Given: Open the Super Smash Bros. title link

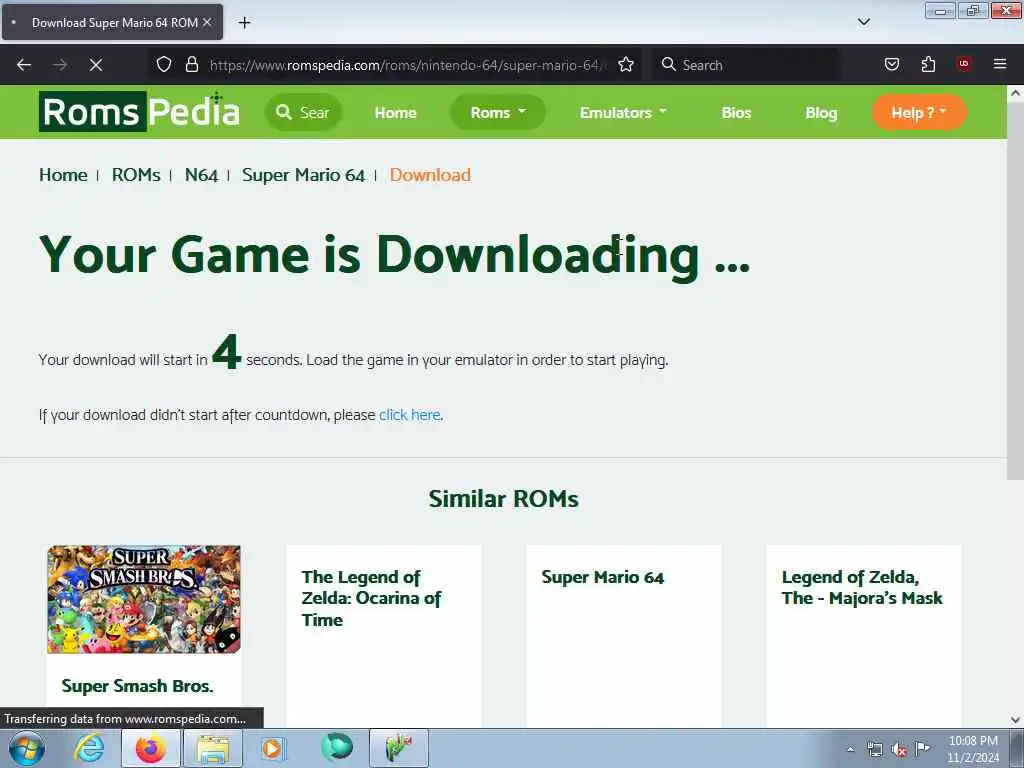Looking at the screenshot, I should [137, 686].
